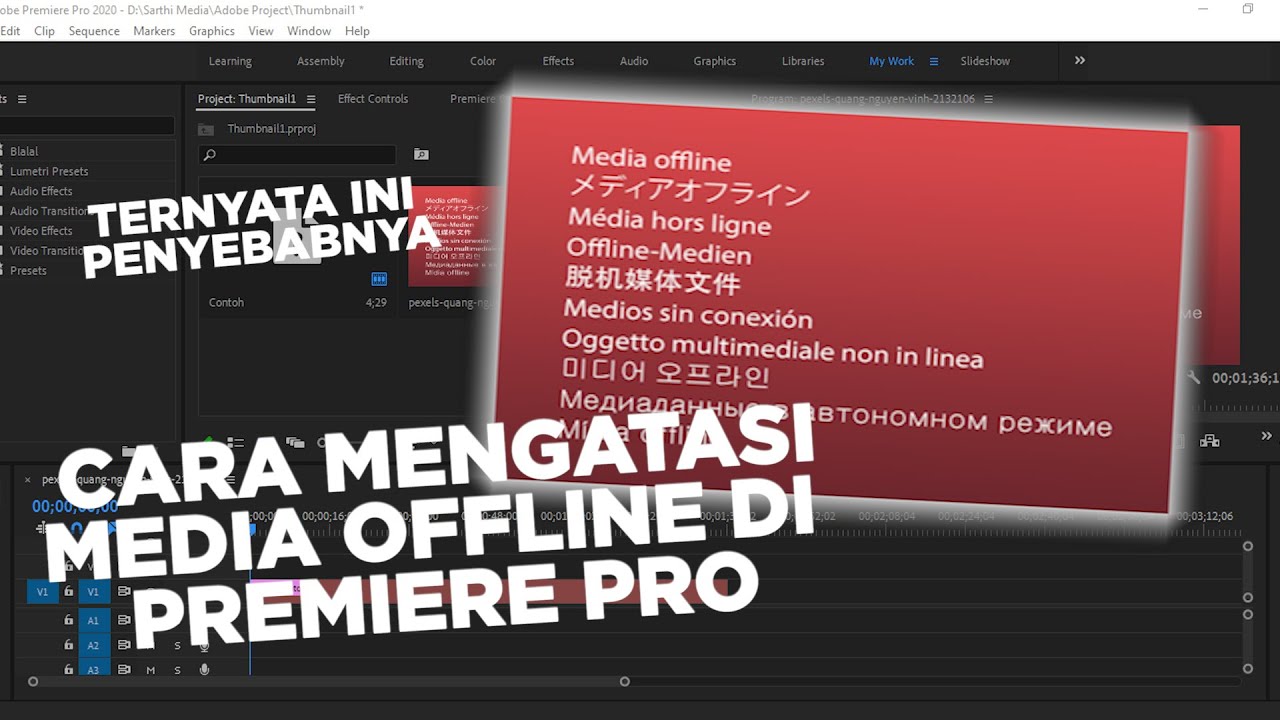Open the wrench settings in Program monitor
The width and height of the screenshot is (1280, 720).
click(1193, 378)
